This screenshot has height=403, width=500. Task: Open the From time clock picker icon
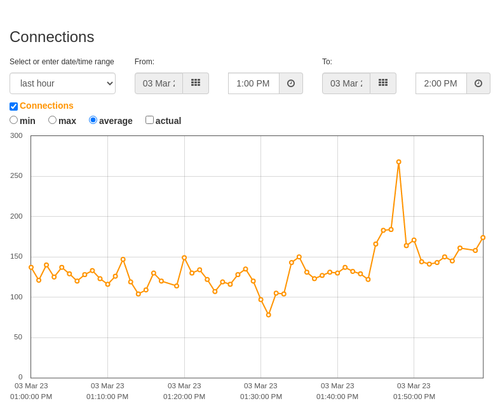coord(291,83)
